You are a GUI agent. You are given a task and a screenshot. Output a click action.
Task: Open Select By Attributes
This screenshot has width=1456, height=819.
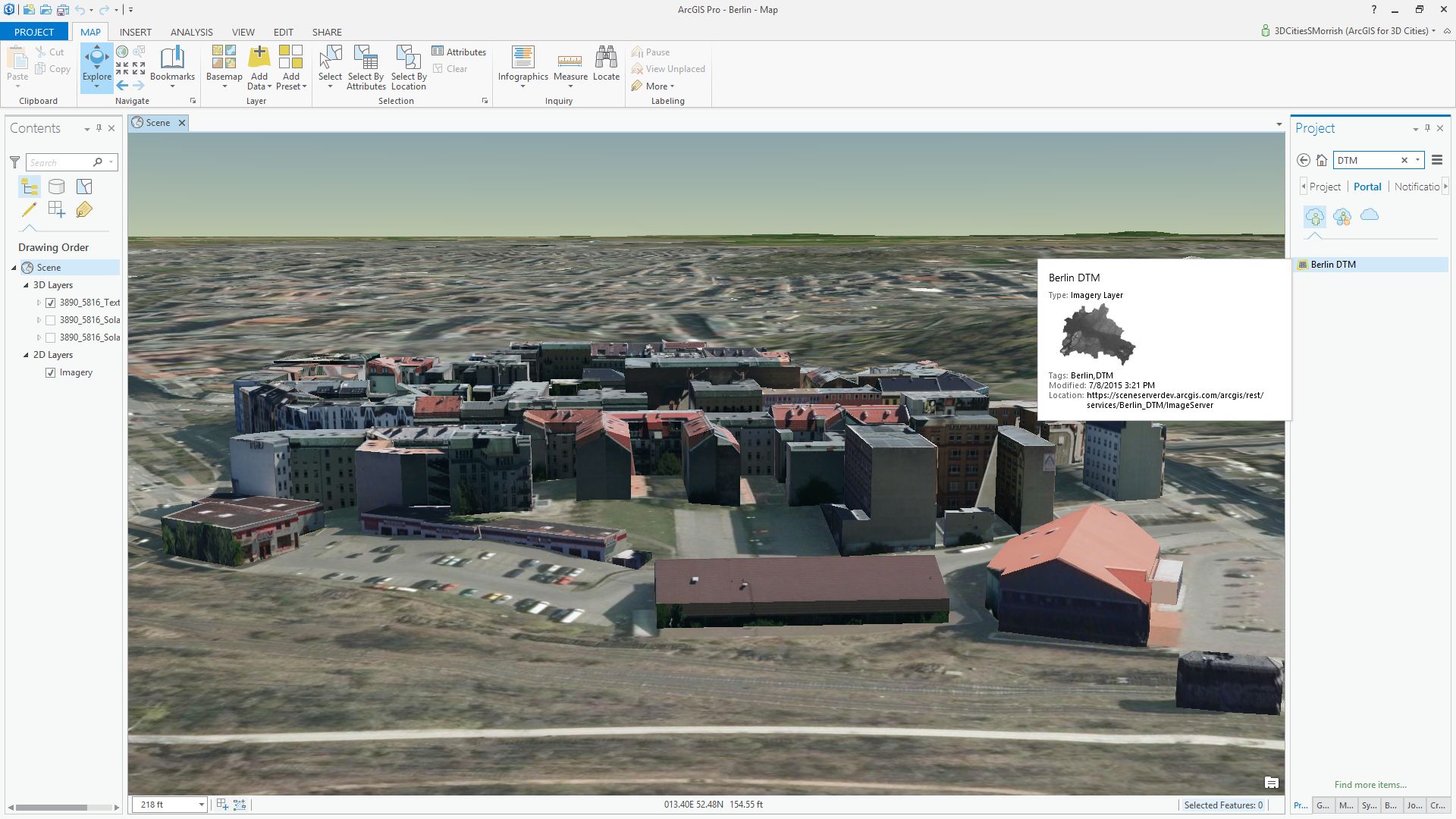click(x=366, y=67)
